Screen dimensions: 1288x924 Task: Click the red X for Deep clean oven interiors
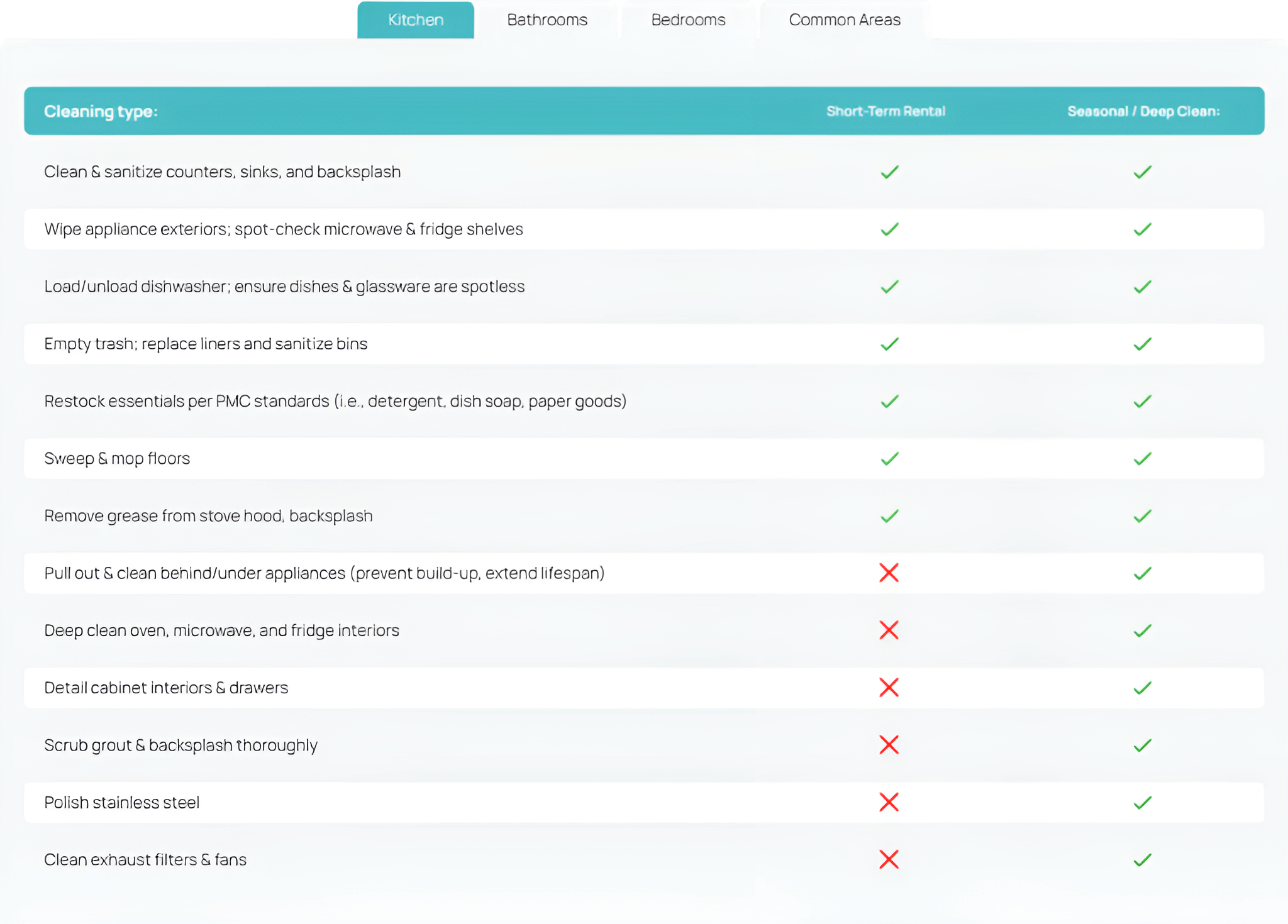click(x=889, y=630)
